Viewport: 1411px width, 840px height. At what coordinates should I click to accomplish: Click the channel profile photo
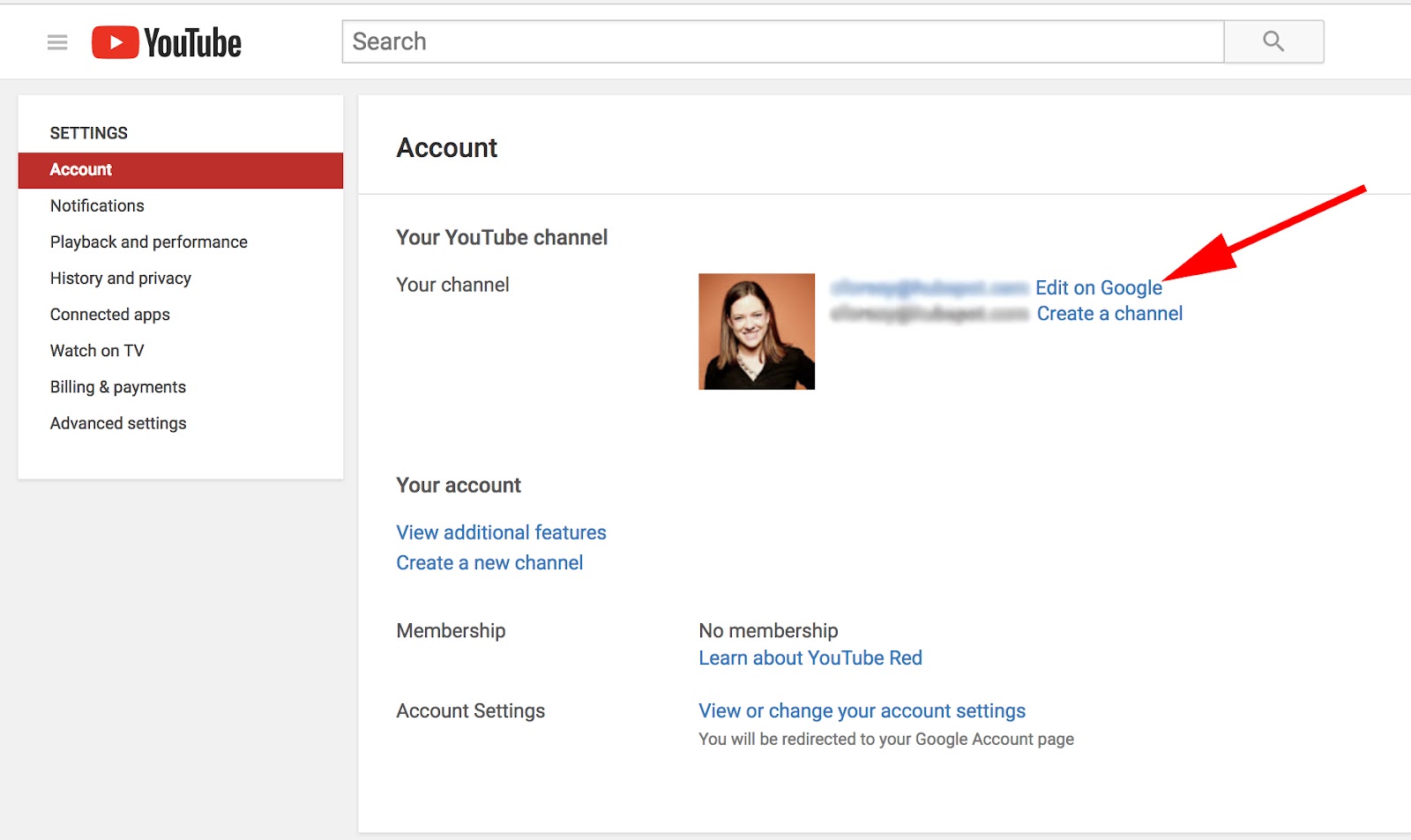pyautogui.click(x=757, y=331)
